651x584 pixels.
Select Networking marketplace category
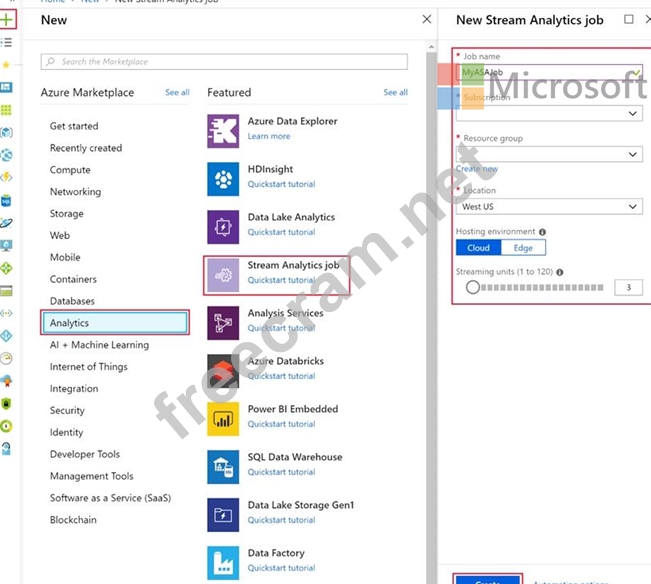tap(75, 192)
